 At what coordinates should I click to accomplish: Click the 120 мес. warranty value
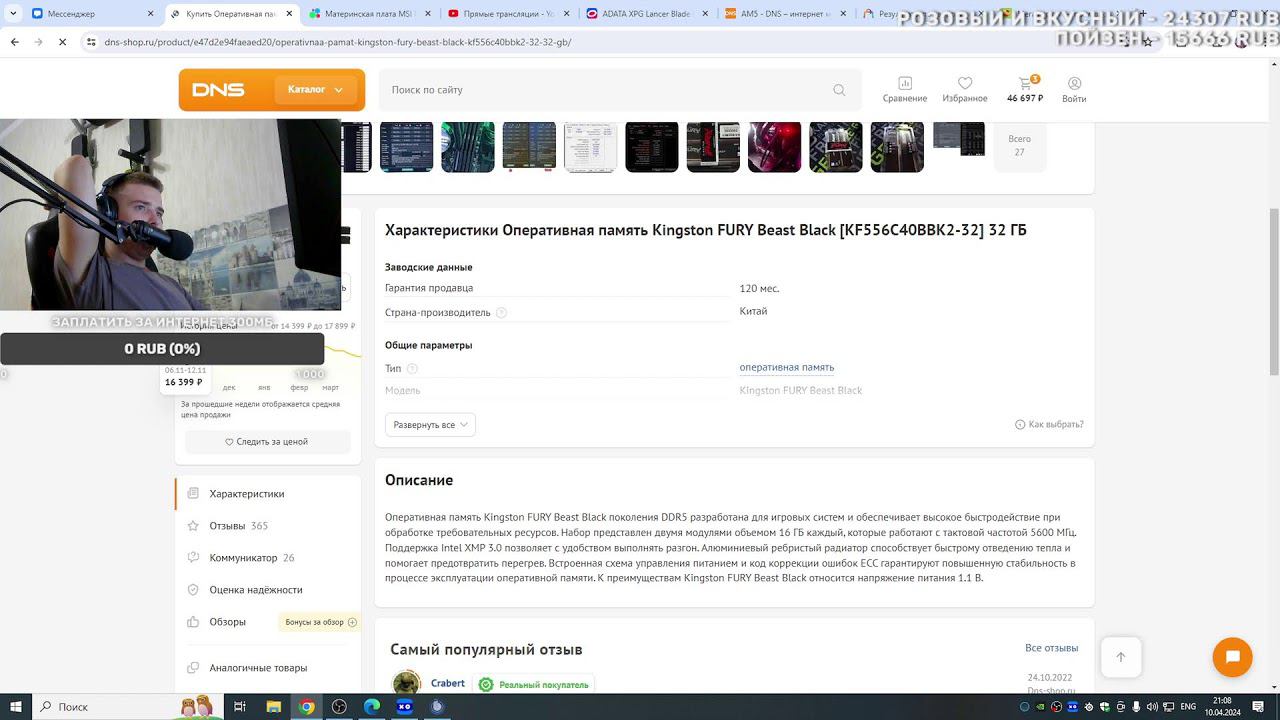tap(759, 288)
